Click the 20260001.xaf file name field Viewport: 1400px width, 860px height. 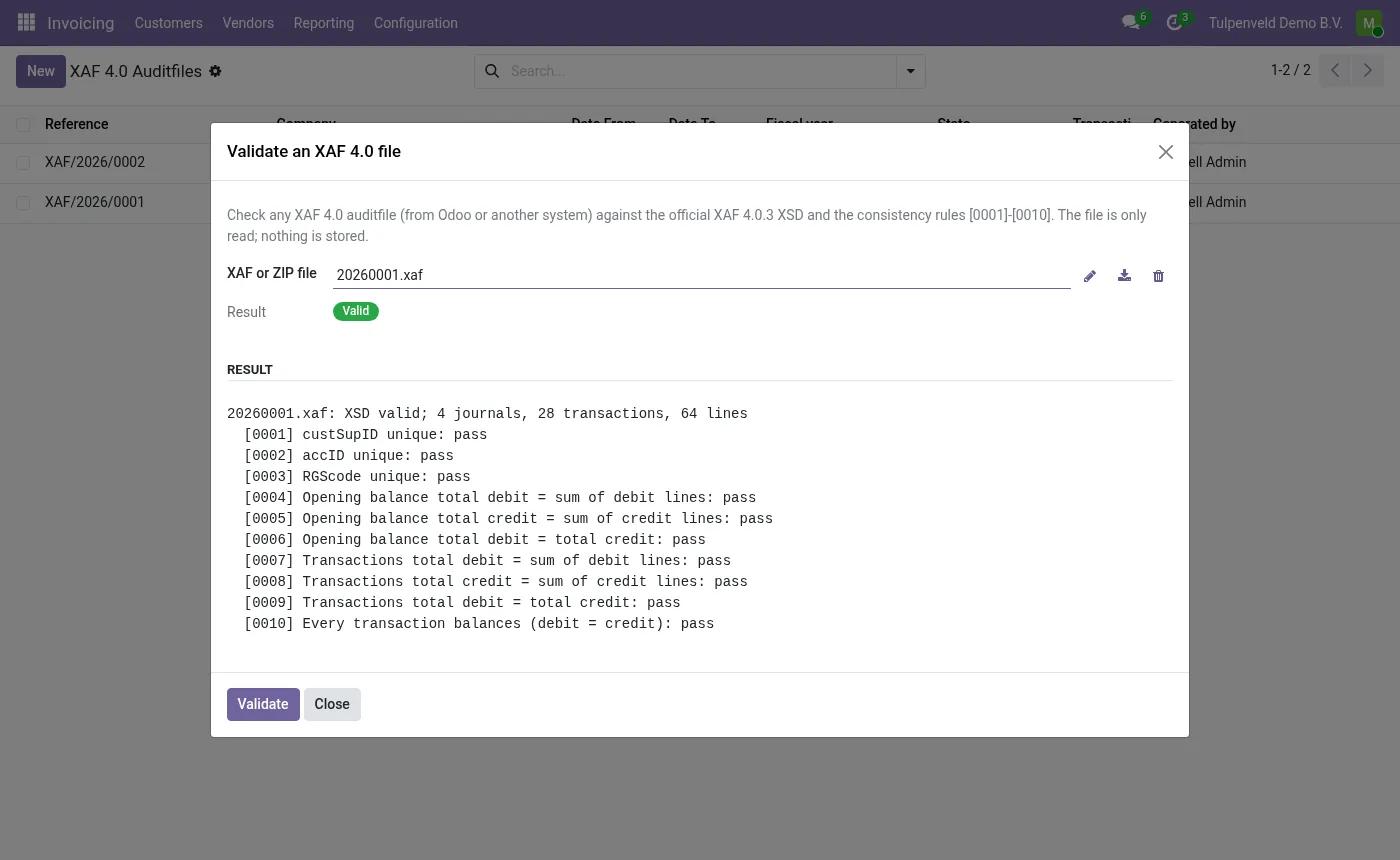pyautogui.click(x=702, y=275)
